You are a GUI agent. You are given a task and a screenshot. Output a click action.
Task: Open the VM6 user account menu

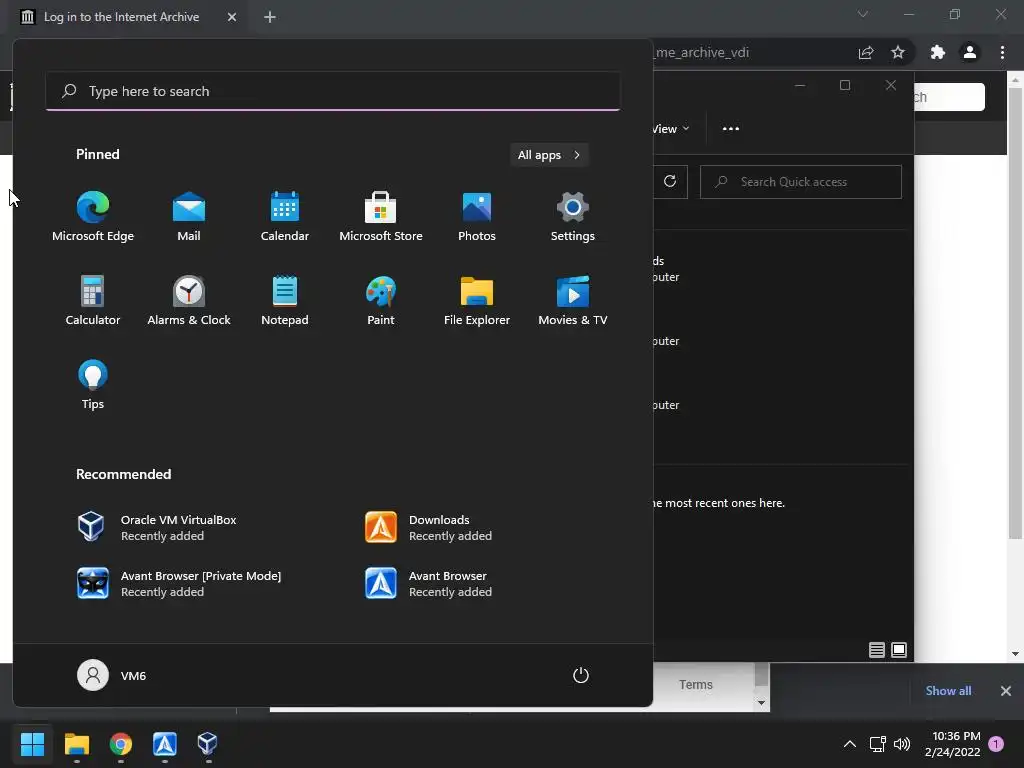(x=112, y=675)
